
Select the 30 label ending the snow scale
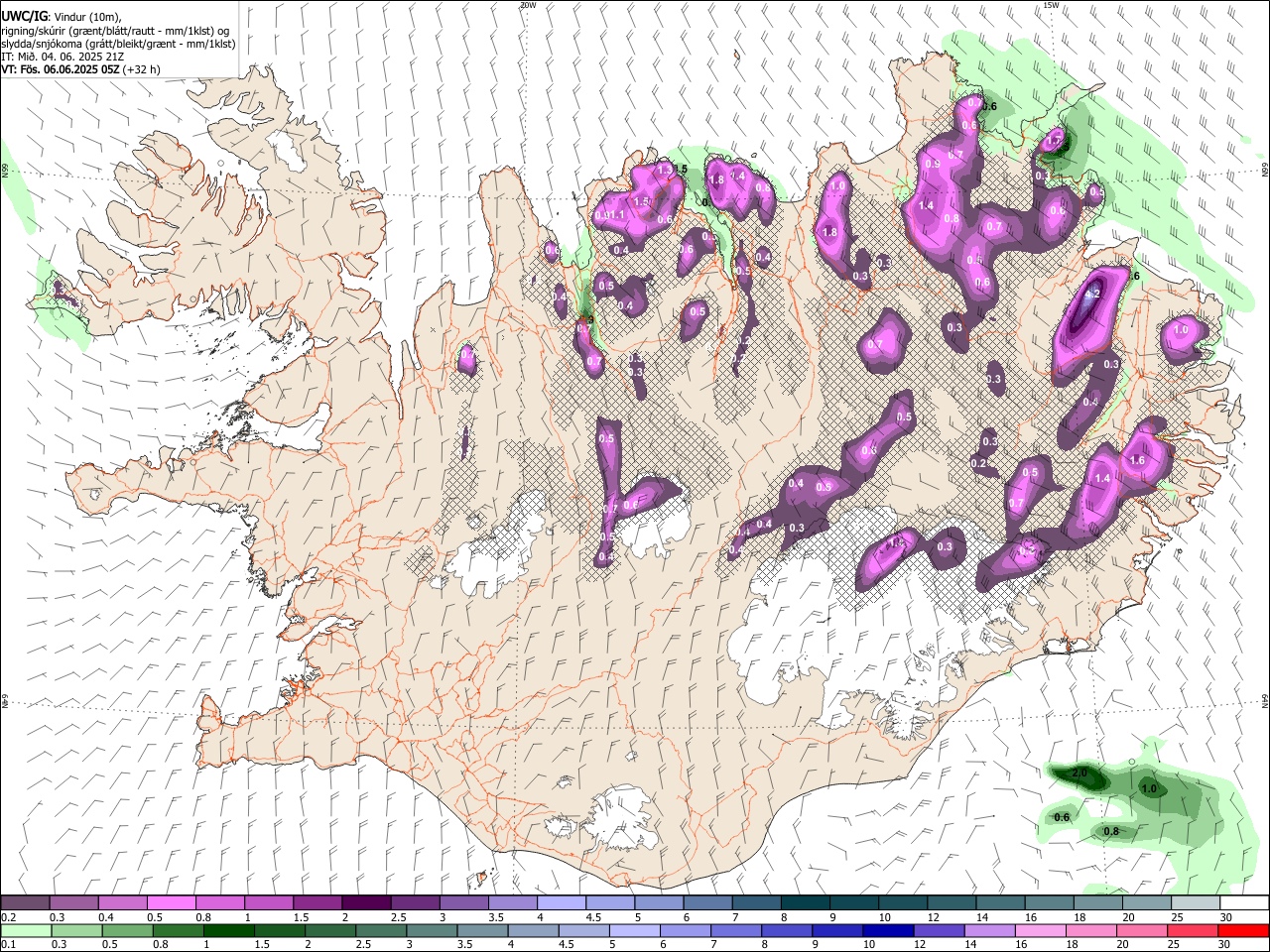point(1226,917)
